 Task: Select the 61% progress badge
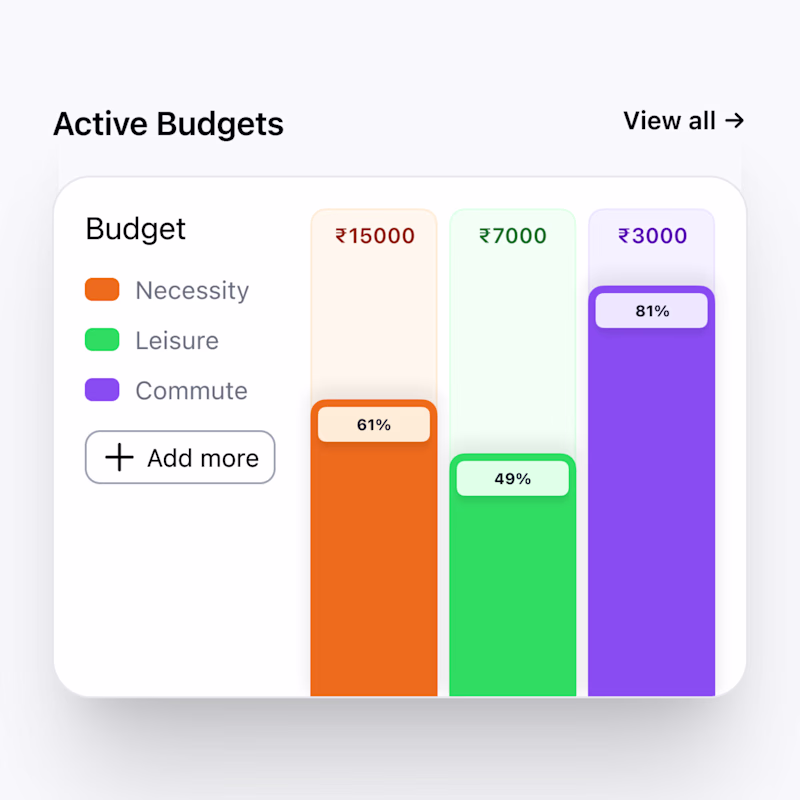[x=374, y=425]
